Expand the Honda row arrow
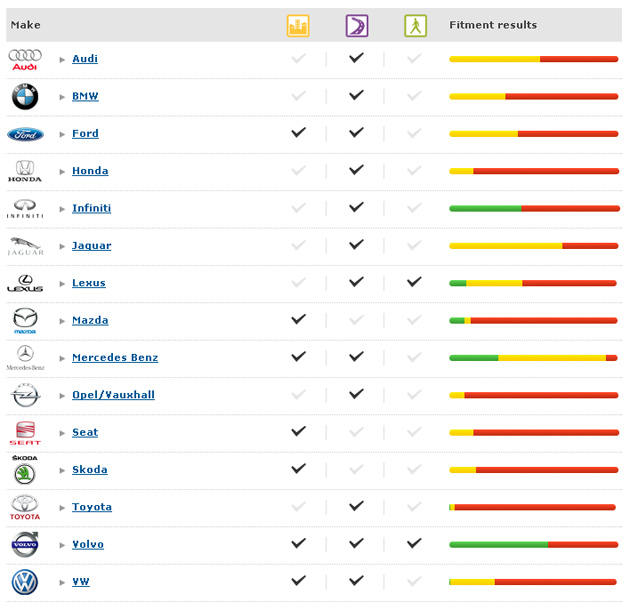Screen dimensions: 630x602 (62, 172)
